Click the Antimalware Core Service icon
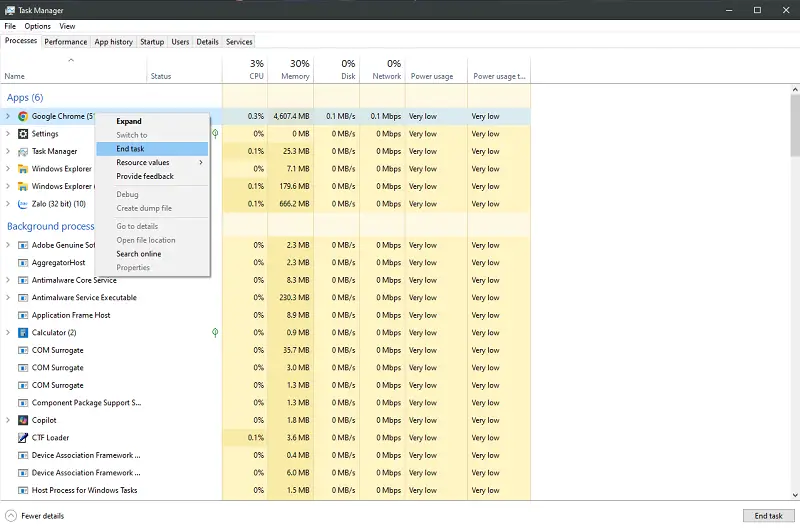 point(23,280)
